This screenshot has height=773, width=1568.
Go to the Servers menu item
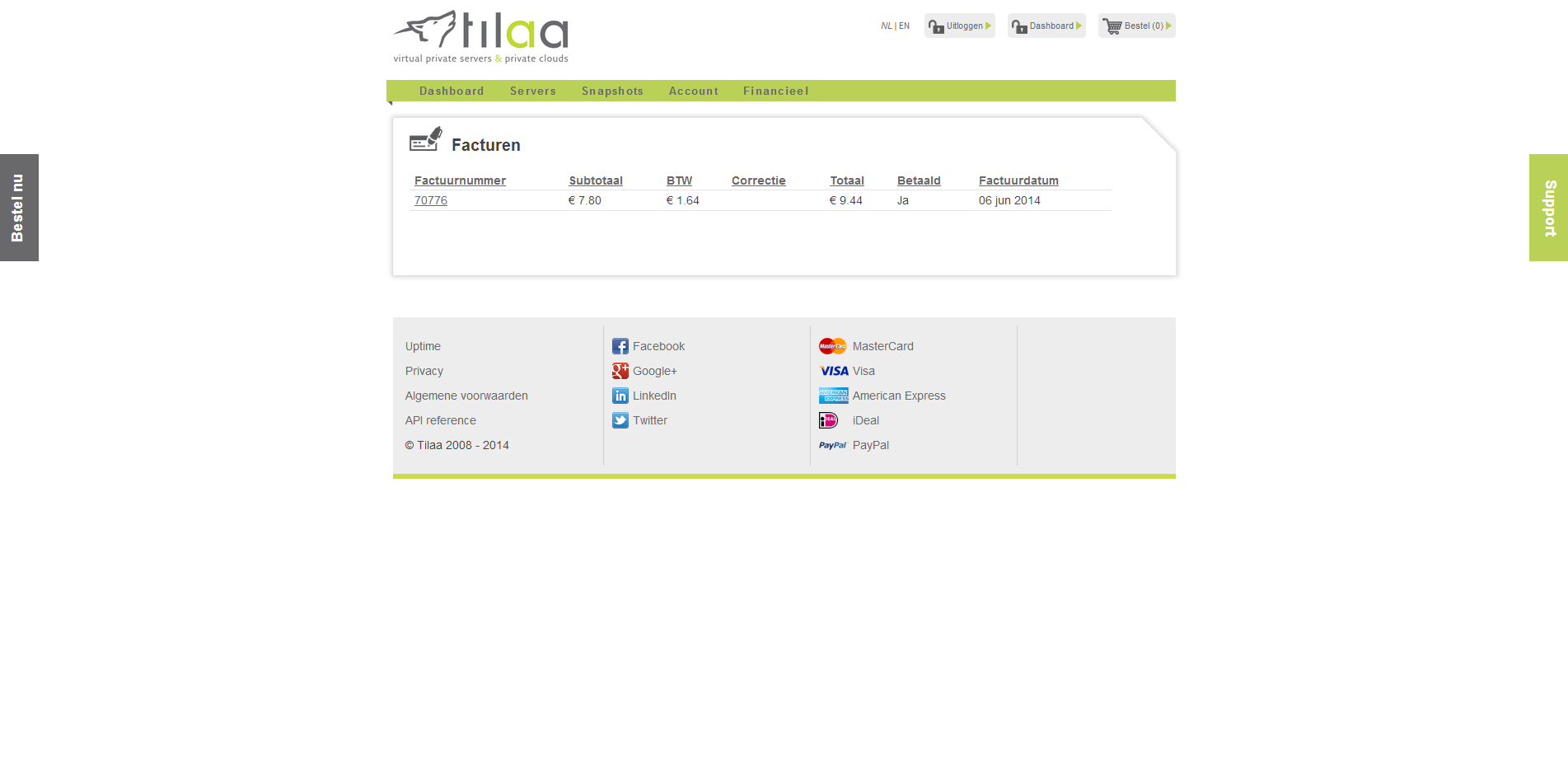point(532,91)
